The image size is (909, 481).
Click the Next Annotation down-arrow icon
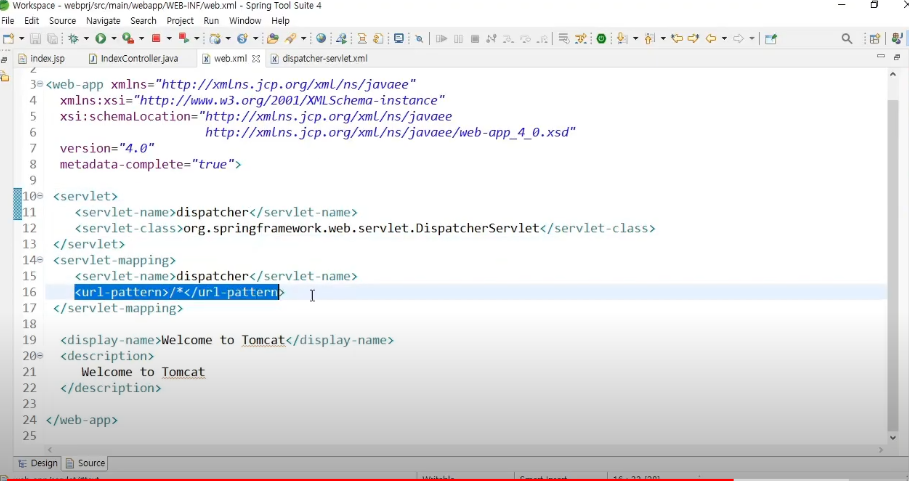point(621,39)
